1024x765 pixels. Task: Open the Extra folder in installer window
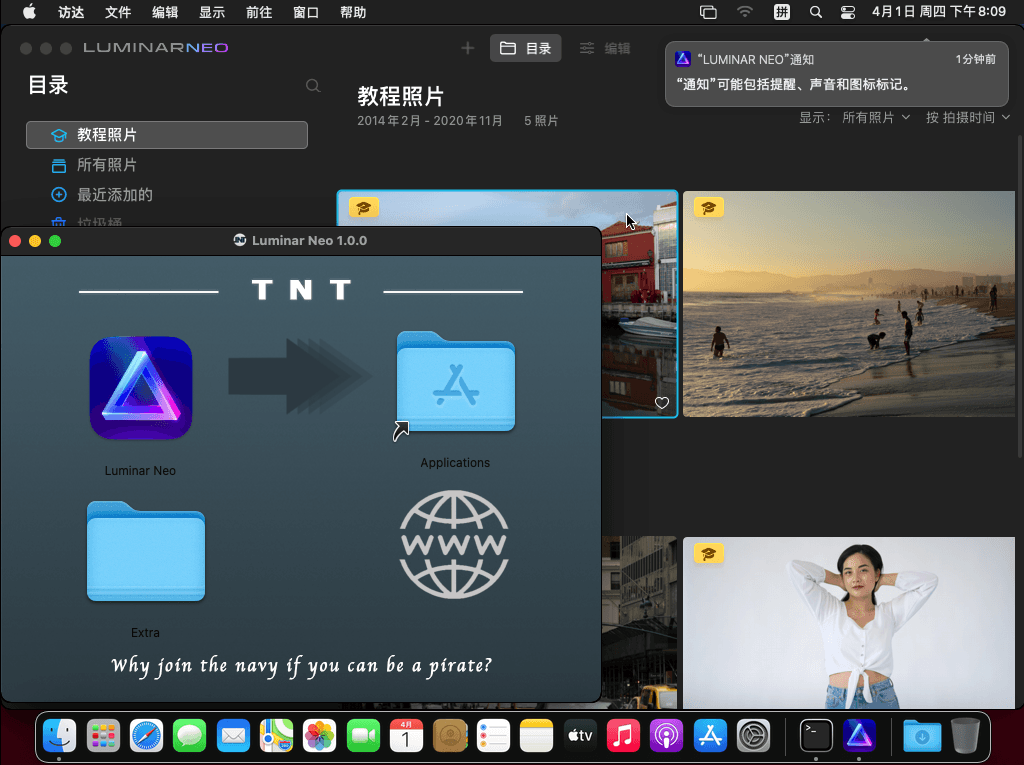[x=146, y=551]
